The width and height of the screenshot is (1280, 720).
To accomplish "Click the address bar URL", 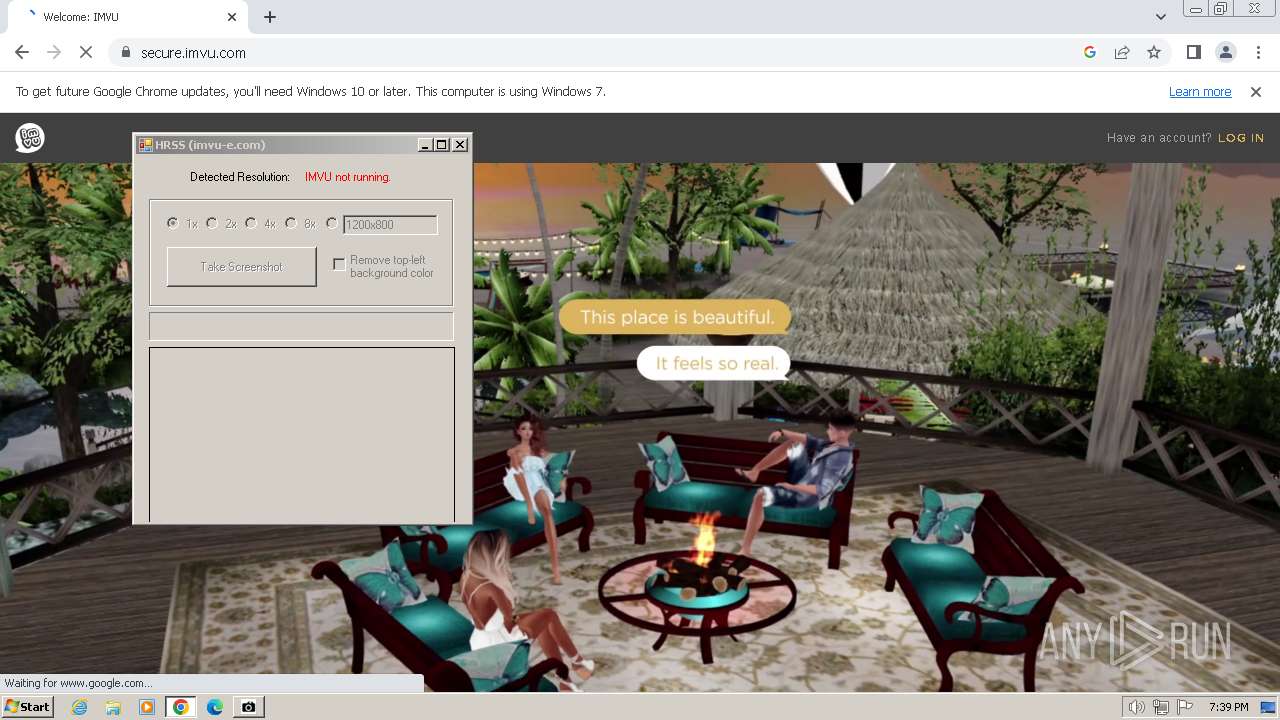I will (x=193, y=53).
